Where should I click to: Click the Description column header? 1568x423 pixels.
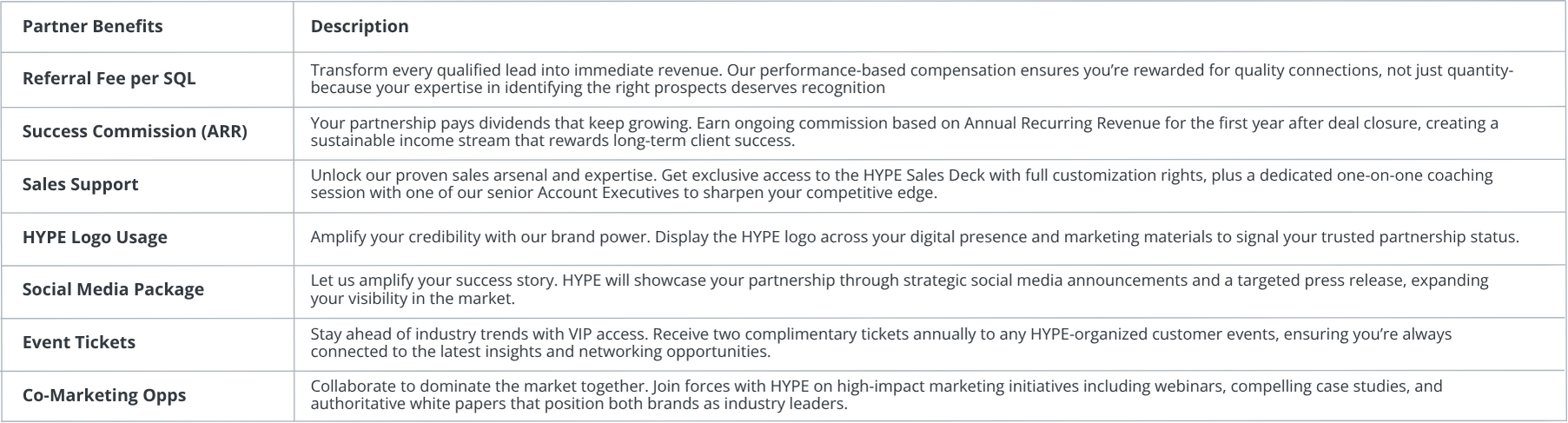point(360,26)
